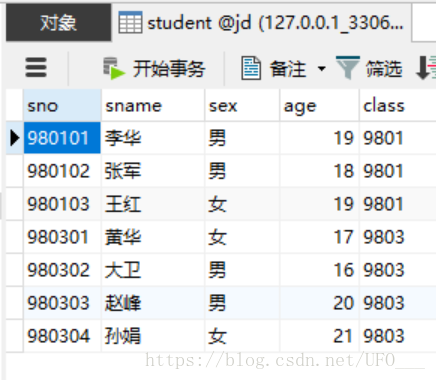
Task: Click the current row indicator arrow for 980101
Action: 14,138
